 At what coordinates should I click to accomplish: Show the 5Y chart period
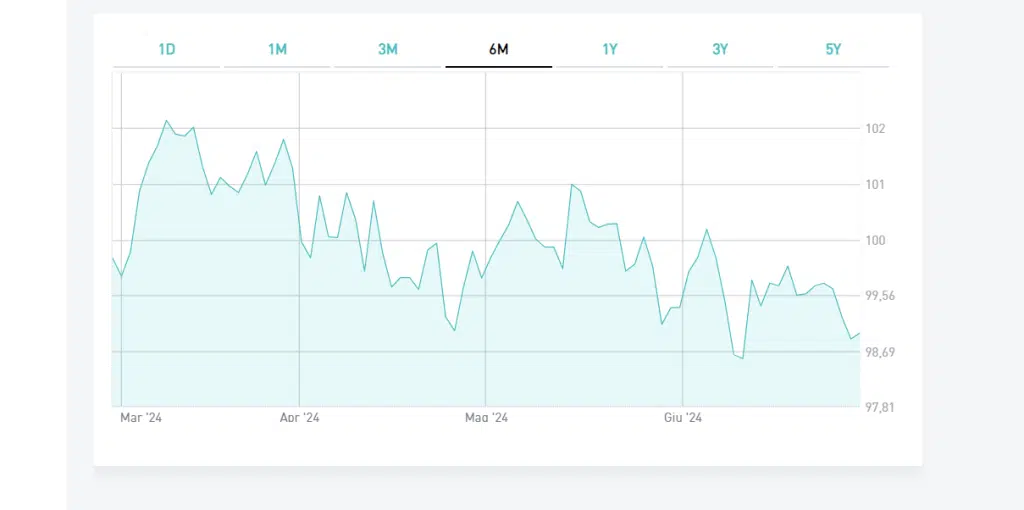tap(832, 49)
